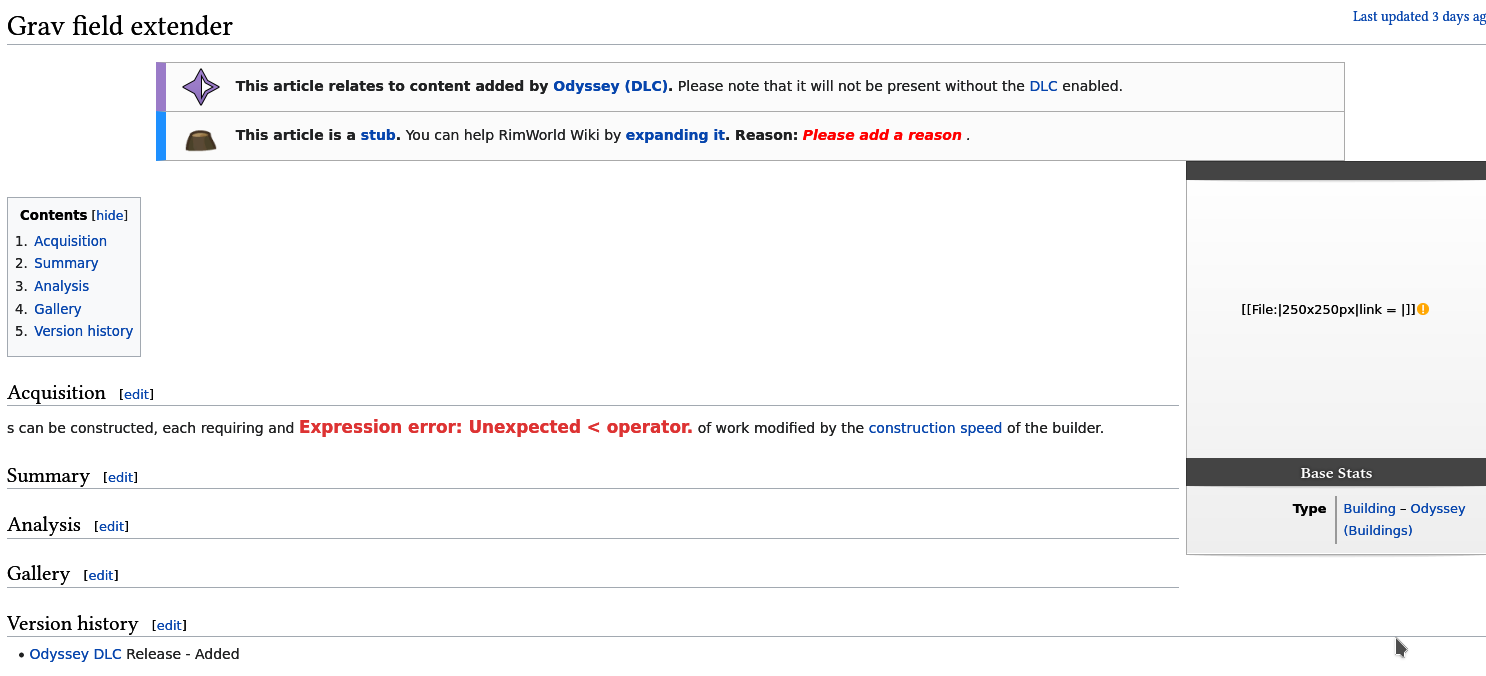Jump to Gallery in the Contents
Screen dimensions: 1486x676
pos(57,309)
